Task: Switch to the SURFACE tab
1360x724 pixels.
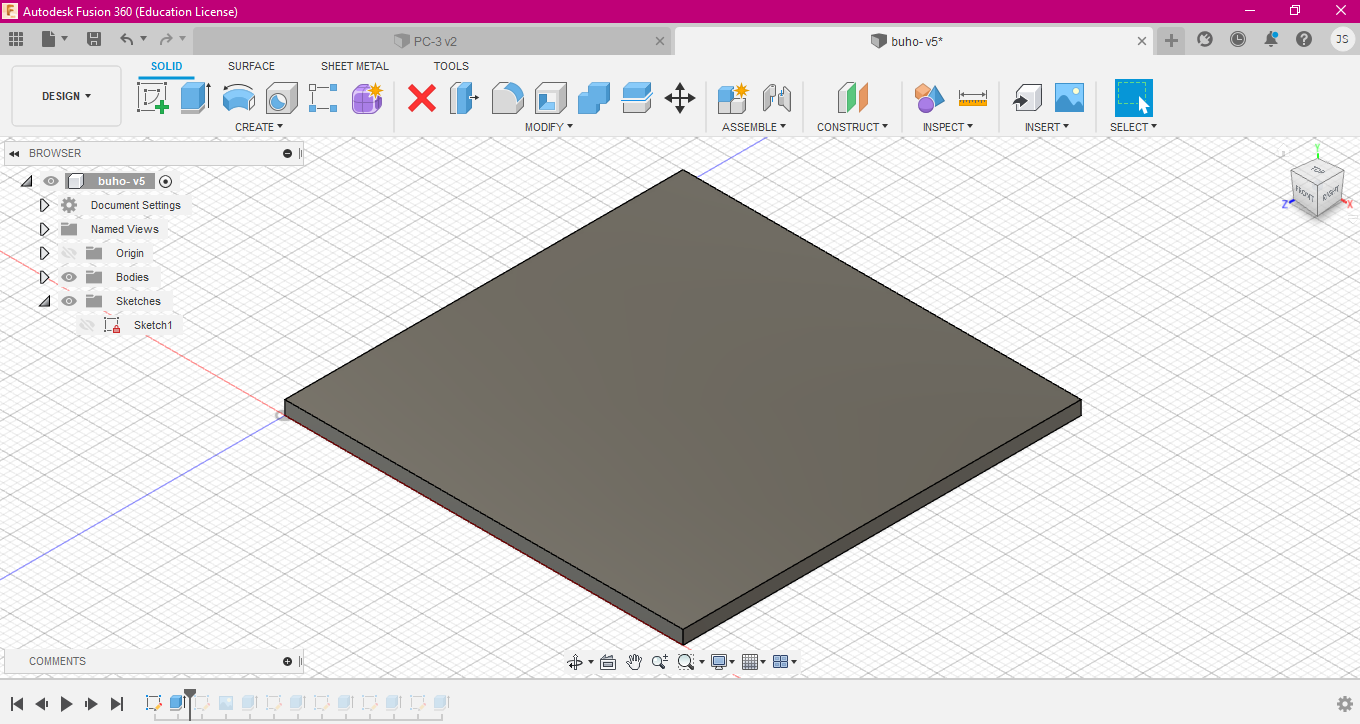Action: (251, 66)
